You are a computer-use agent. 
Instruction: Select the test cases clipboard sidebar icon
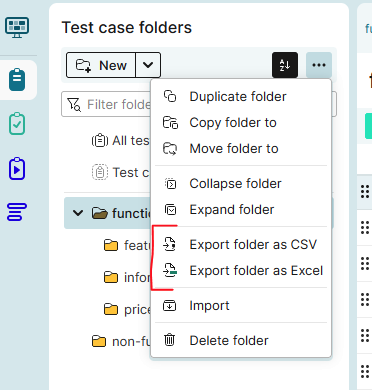(x=17, y=80)
